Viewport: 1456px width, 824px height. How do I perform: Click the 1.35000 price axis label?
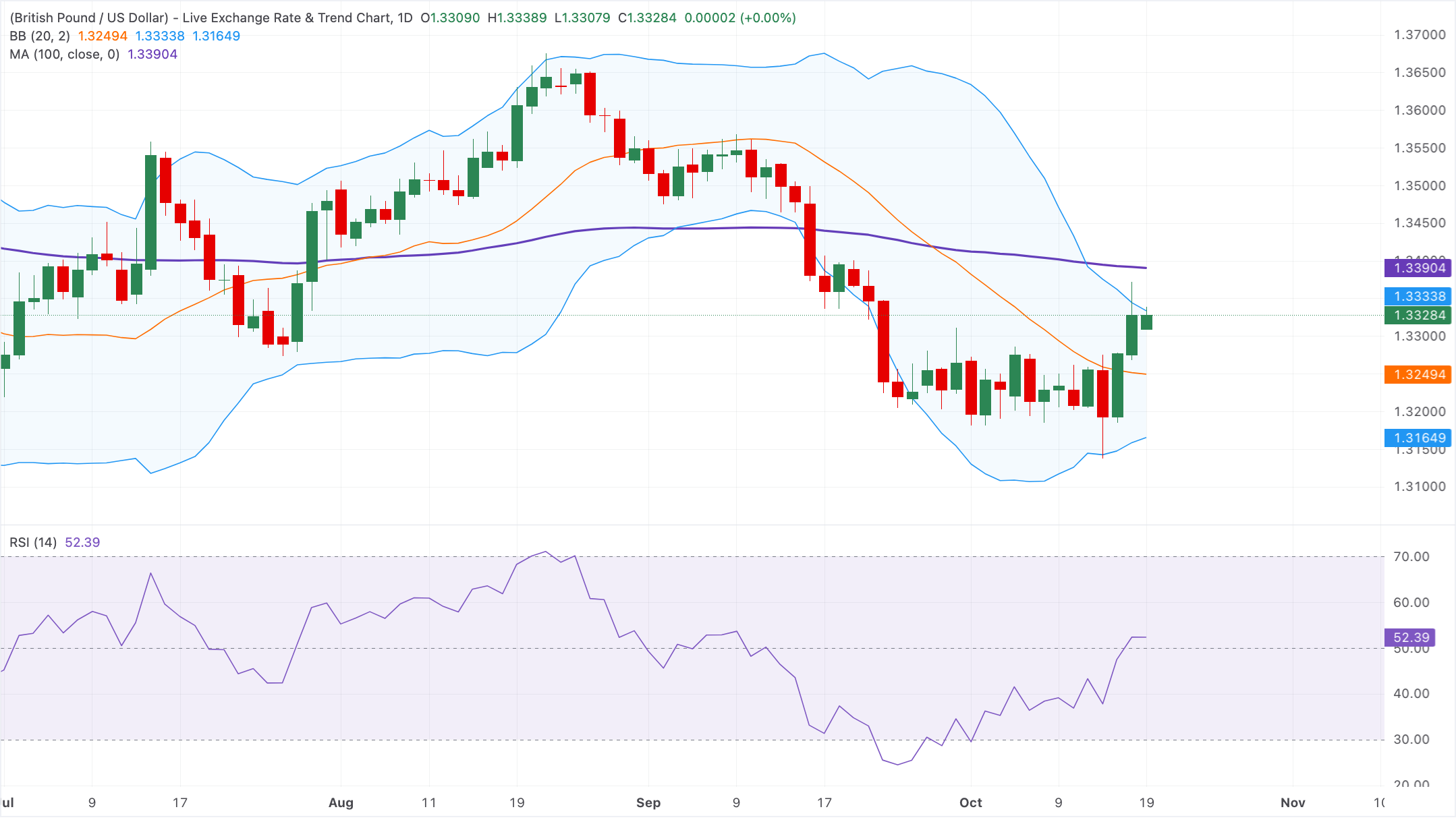click(1420, 185)
